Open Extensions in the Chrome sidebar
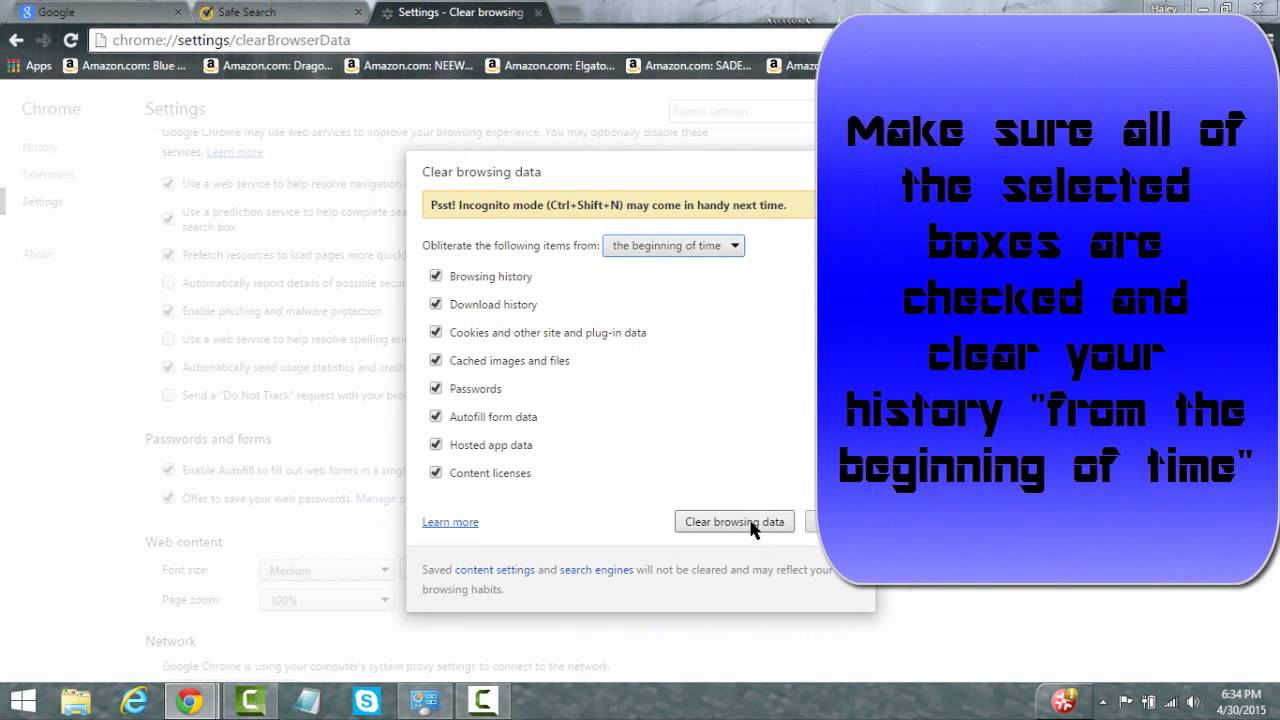The image size is (1280, 720). (48, 174)
